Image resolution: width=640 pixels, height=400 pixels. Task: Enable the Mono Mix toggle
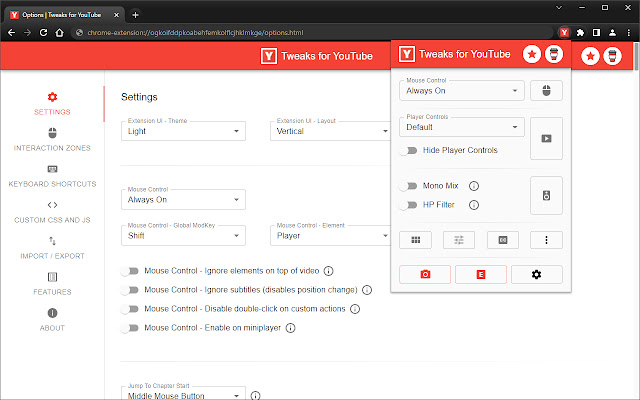click(408, 186)
